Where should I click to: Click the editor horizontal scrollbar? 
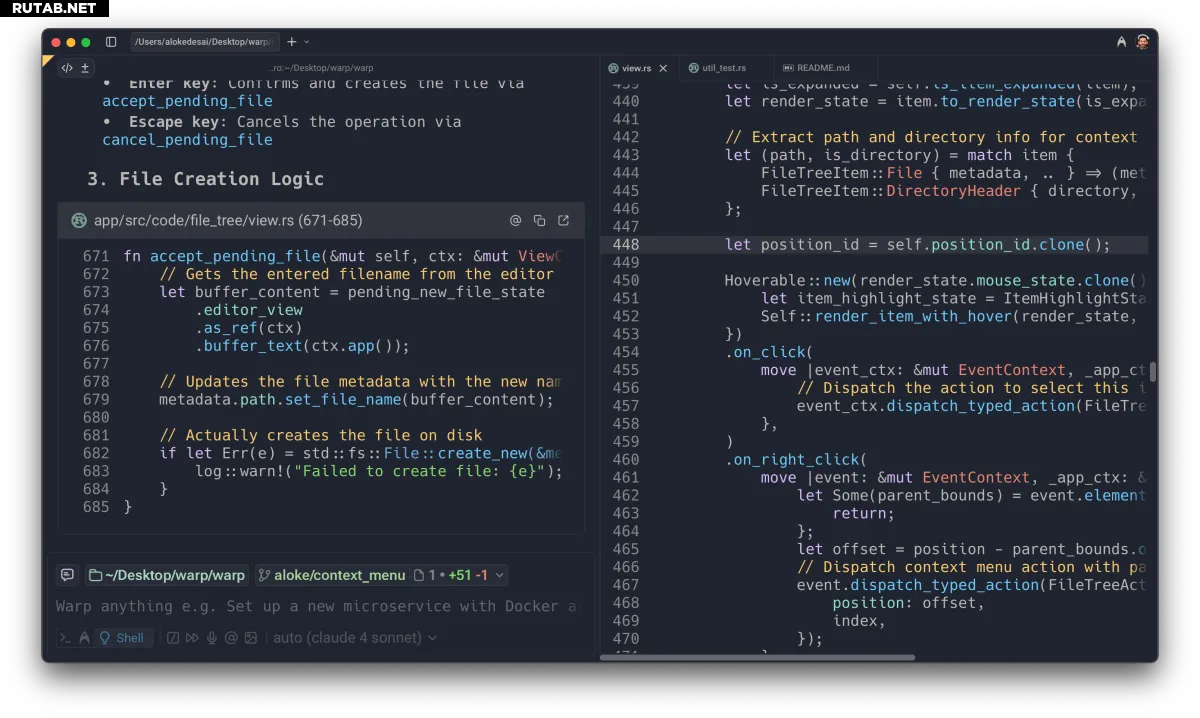coord(757,657)
